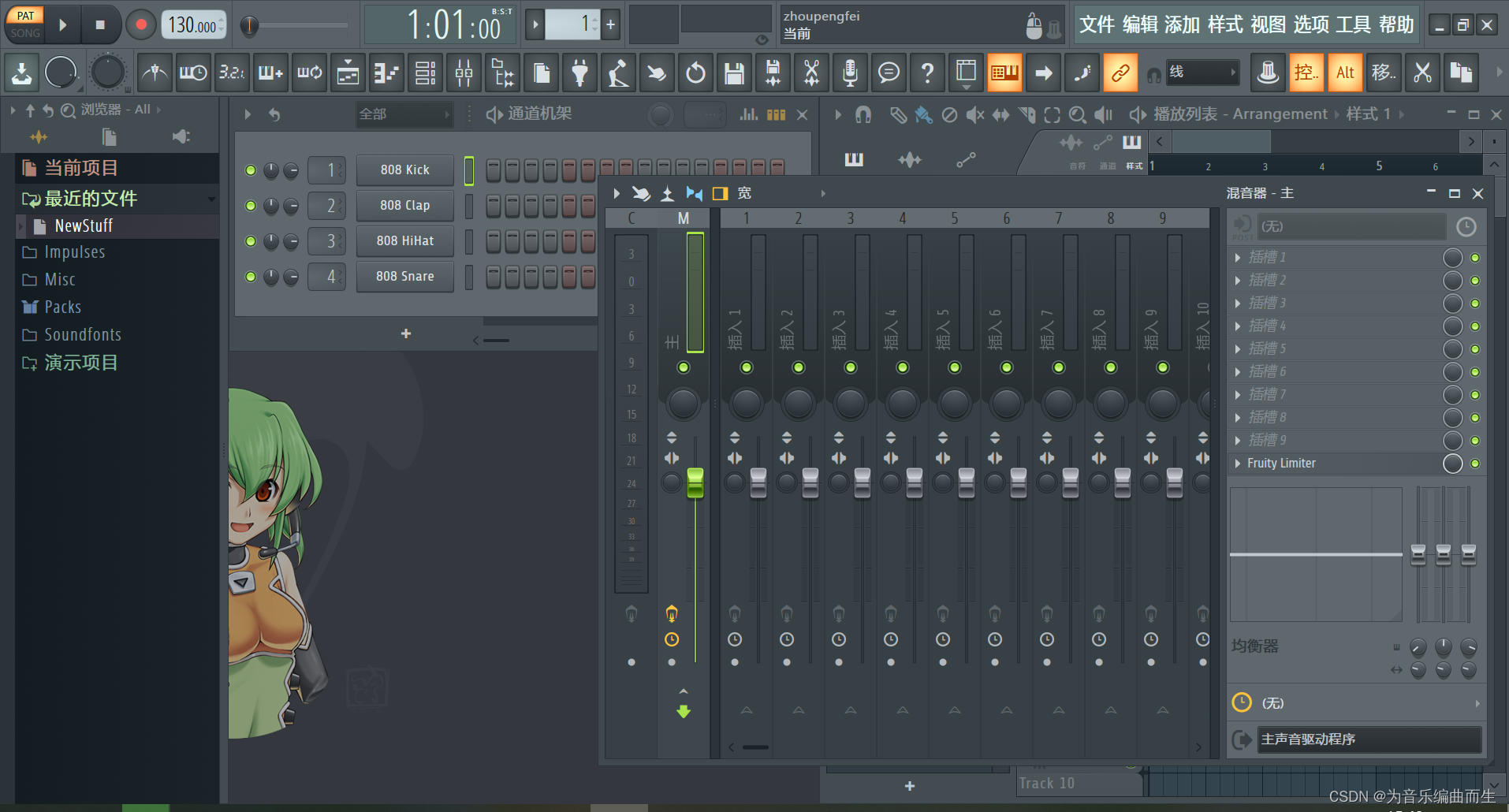Image resolution: width=1509 pixels, height=812 pixels.
Task: Mute the 808 Kick channel light
Action: [x=250, y=169]
